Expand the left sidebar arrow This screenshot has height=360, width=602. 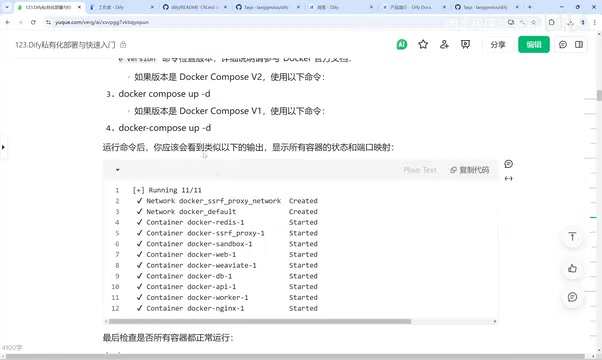pyautogui.click(x=3, y=147)
